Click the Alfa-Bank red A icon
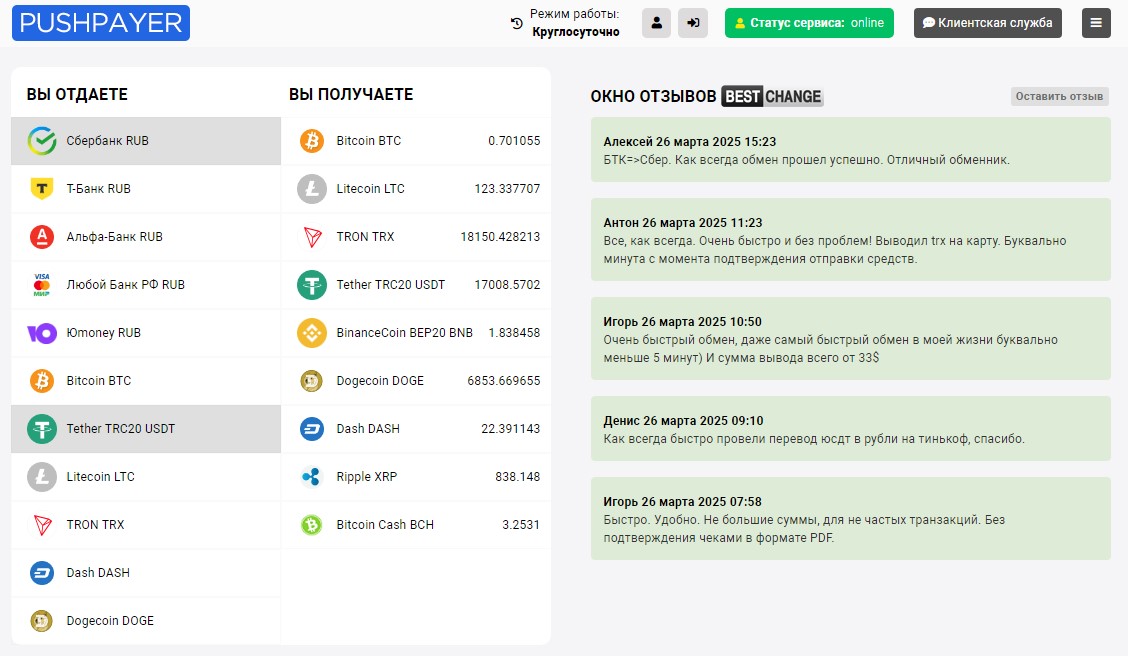This screenshot has width=1128, height=656. [x=42, y=237]
